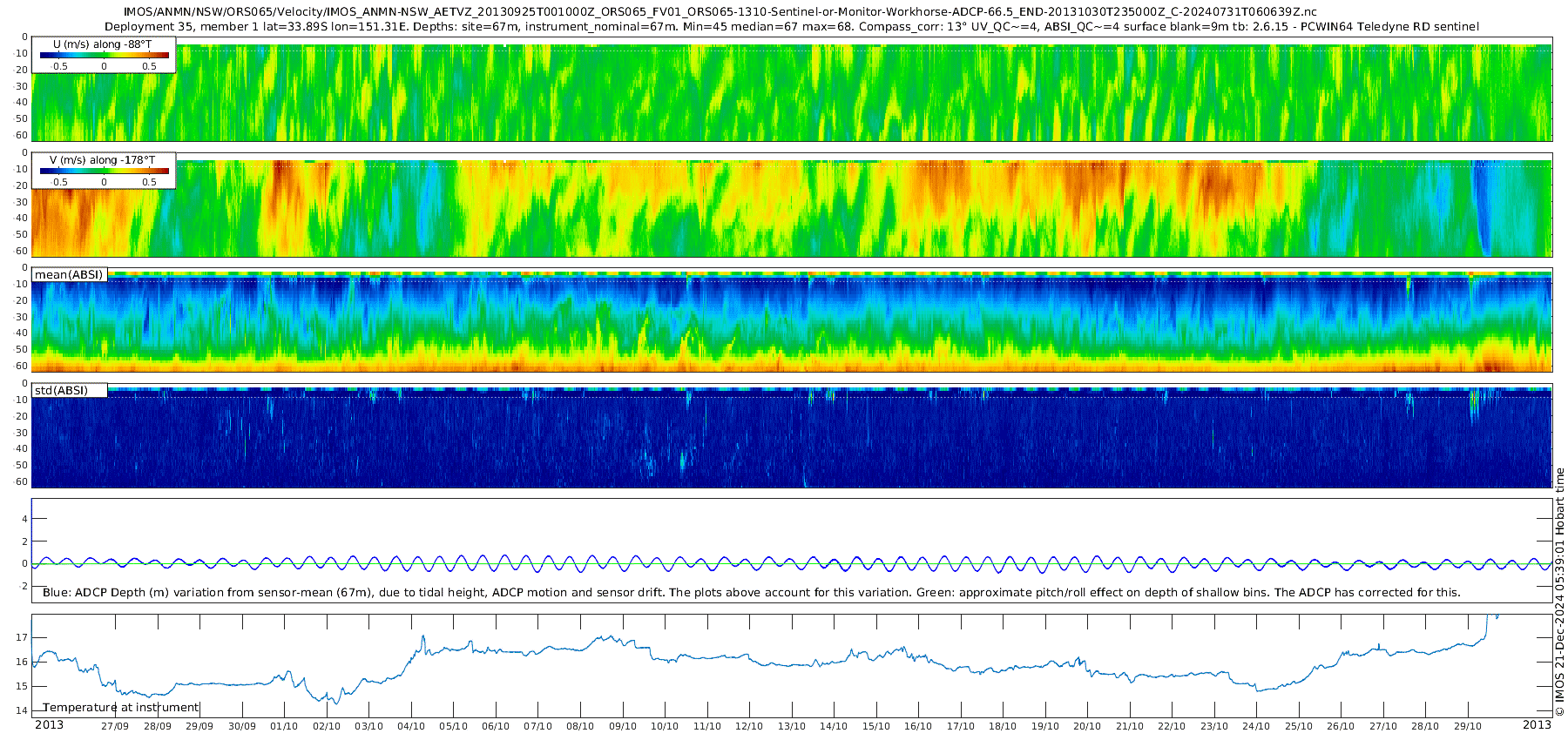Click the '13/10' date tick label

[792, 726]
